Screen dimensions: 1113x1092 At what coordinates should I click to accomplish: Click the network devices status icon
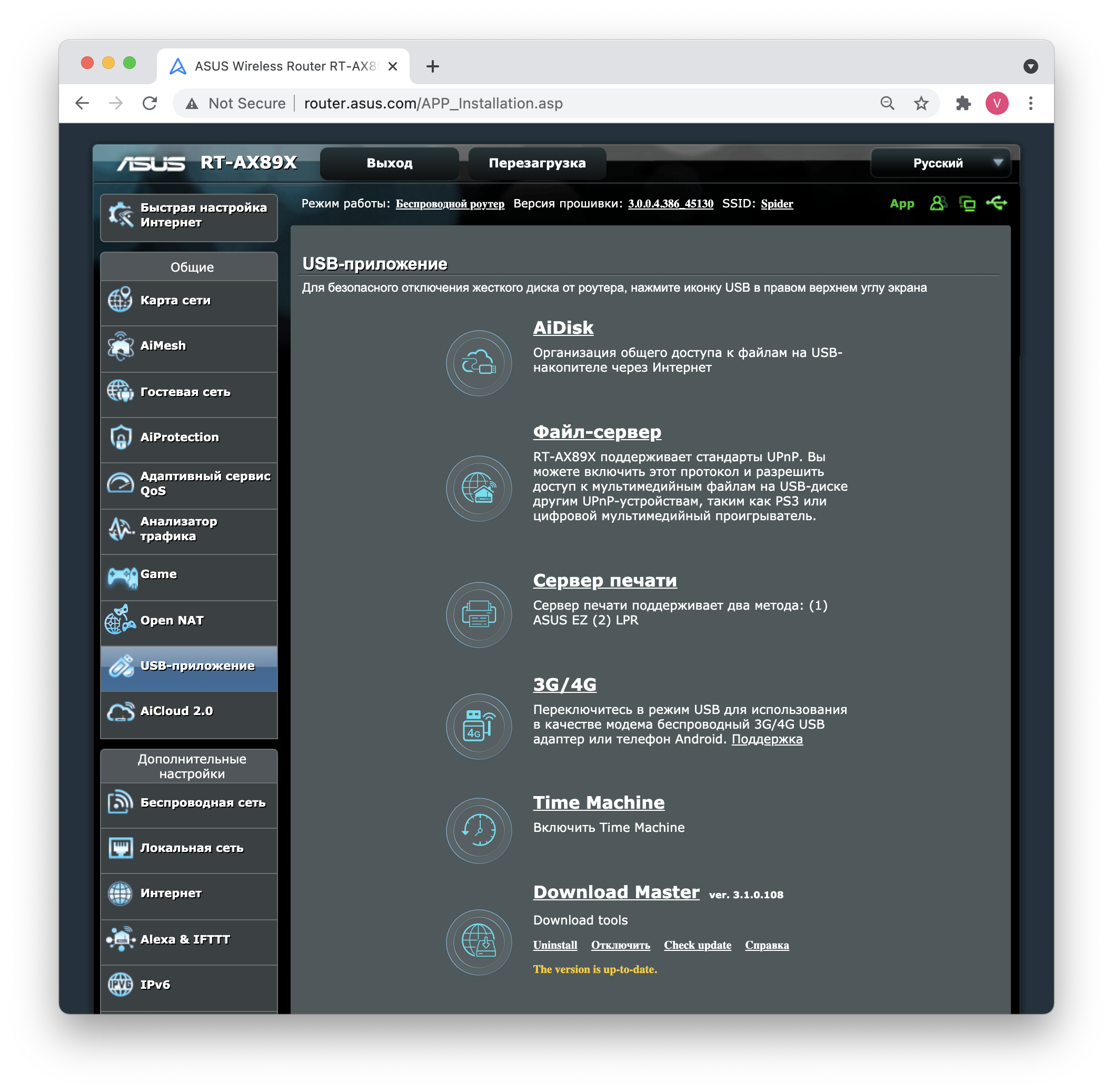click(967, 203)
